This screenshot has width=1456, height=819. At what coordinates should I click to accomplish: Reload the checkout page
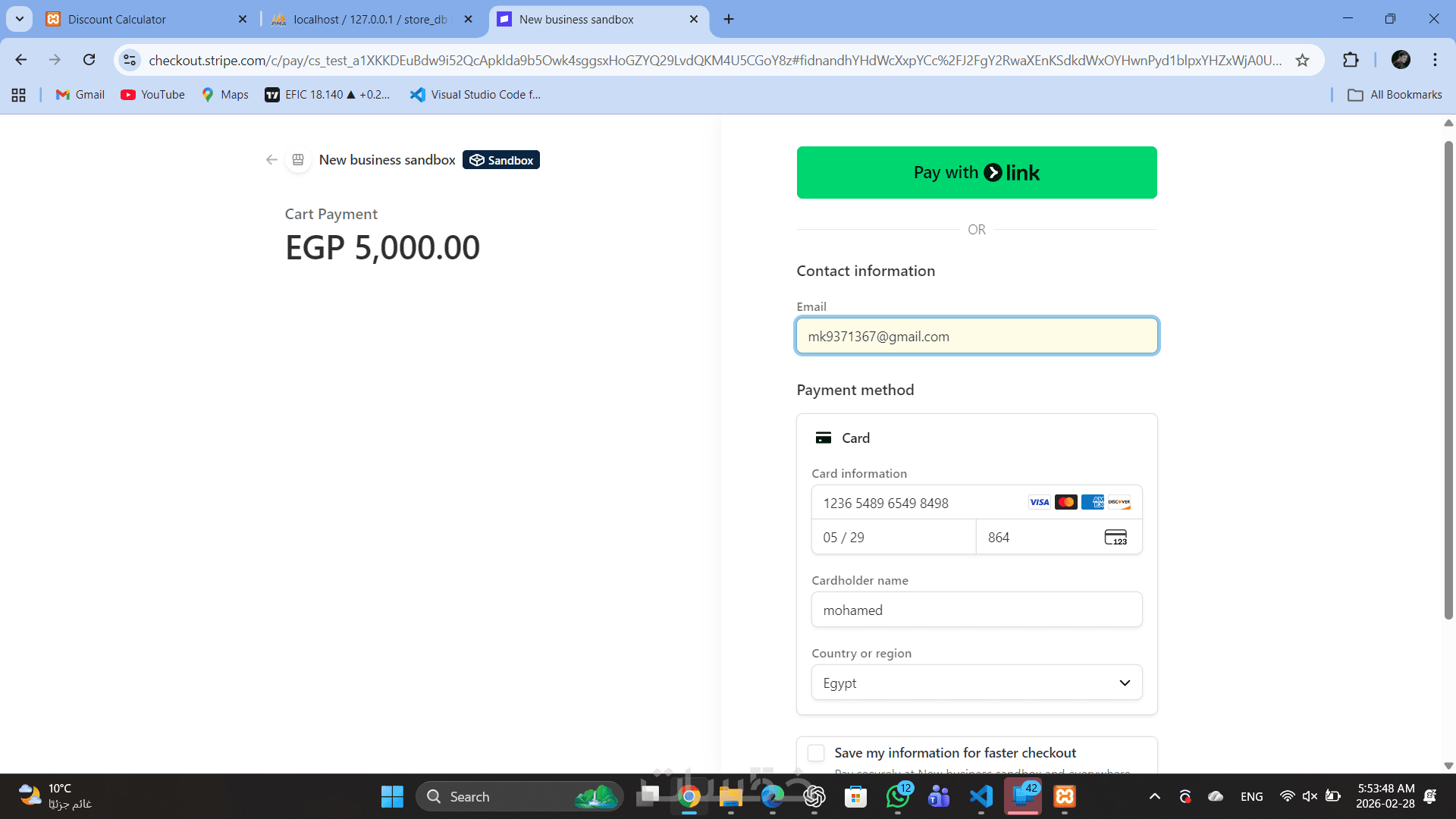(x=89, y=60)
